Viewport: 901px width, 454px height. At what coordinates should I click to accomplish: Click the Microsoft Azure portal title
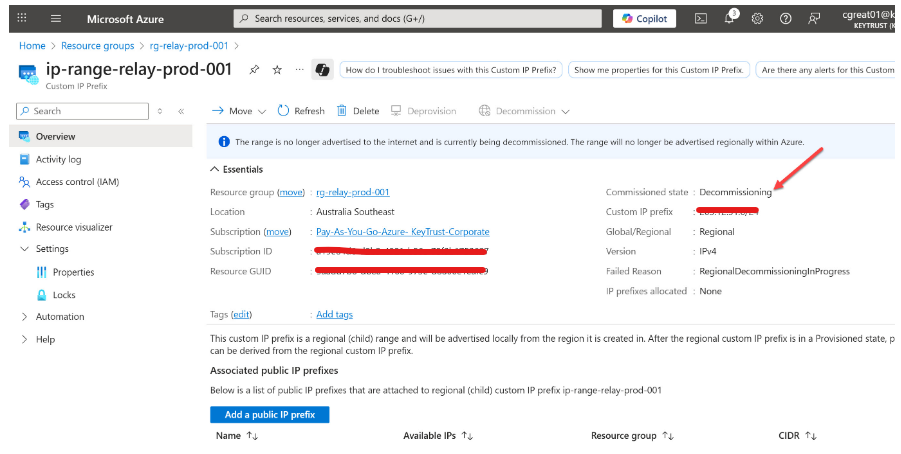tap(125, 19)
